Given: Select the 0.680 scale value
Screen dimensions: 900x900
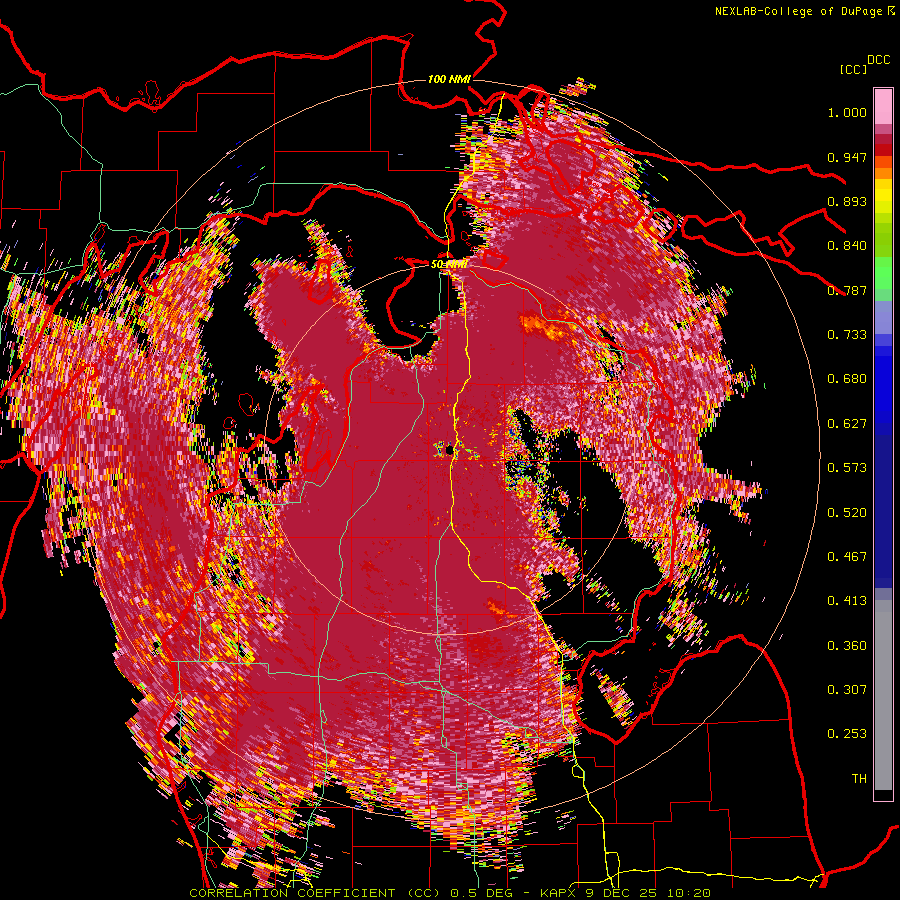Looking at the screenshot, I should click(x=847, y=379).
